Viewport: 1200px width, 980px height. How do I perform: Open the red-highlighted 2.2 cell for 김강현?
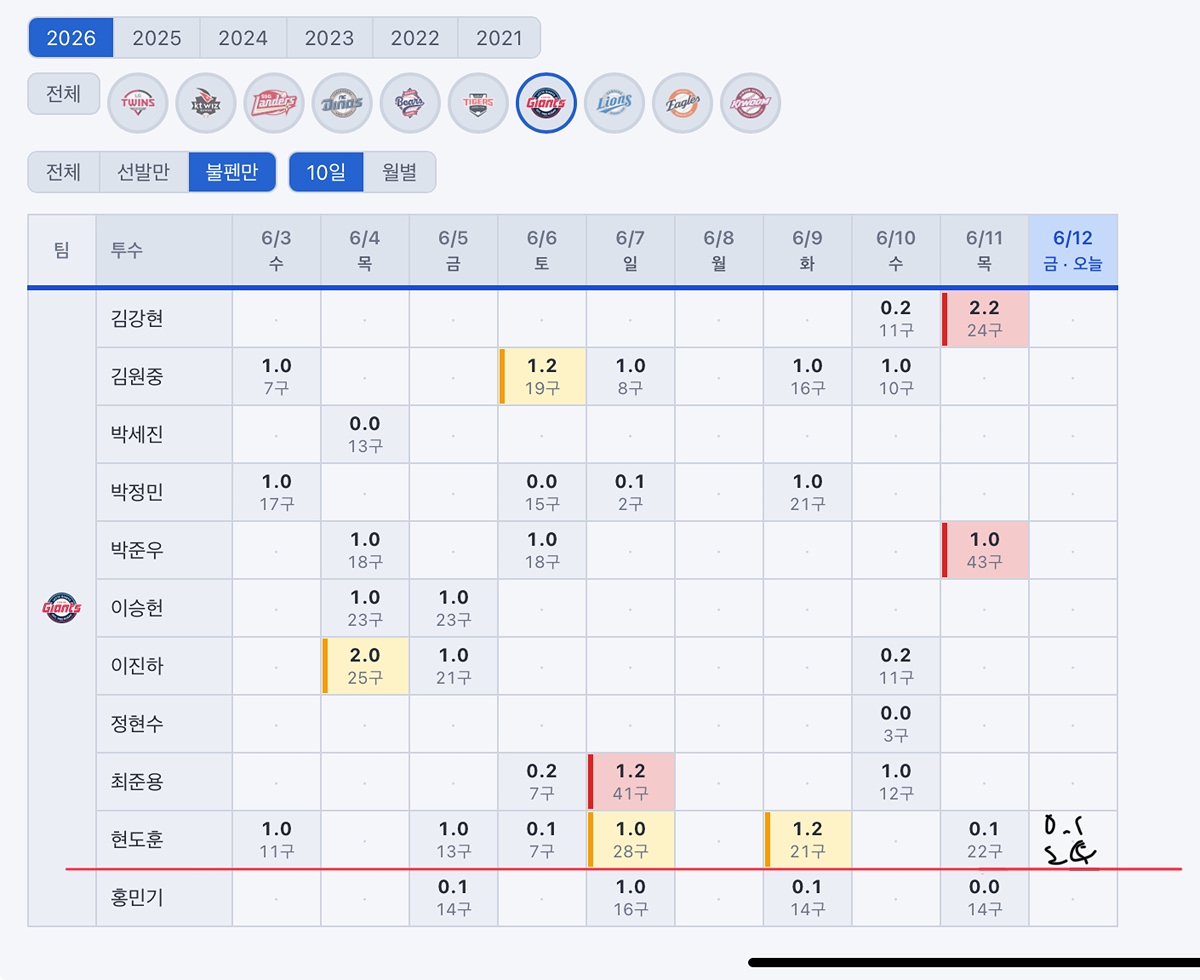985,319
